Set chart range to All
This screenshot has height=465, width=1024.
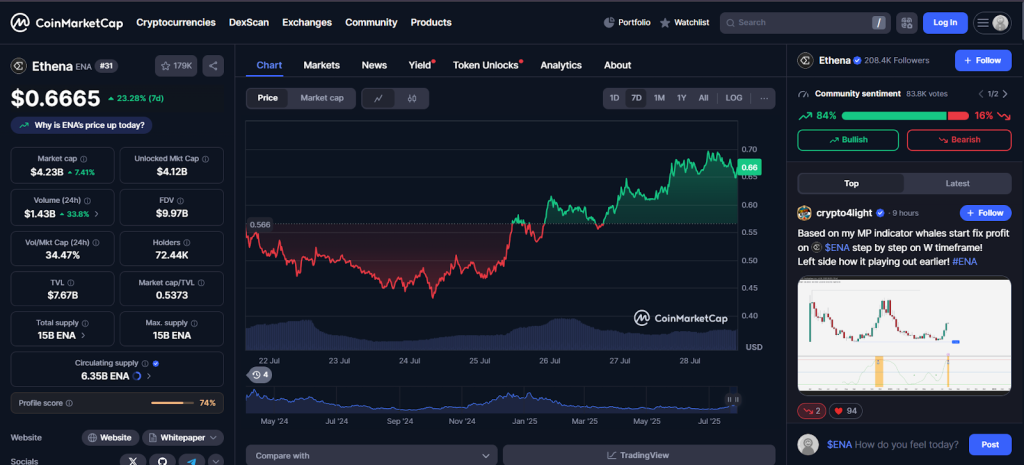[703, 98]
